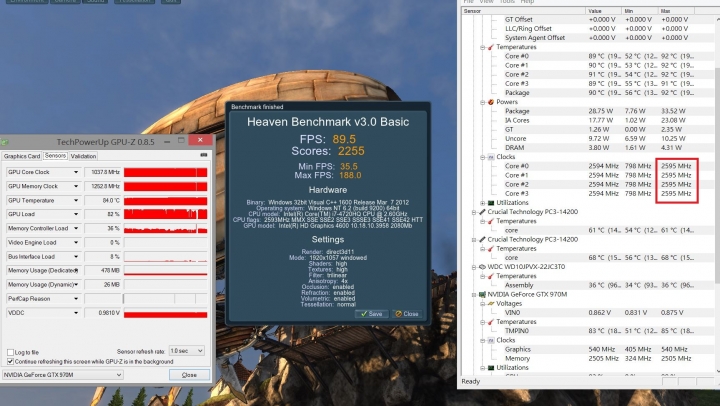Open the GPU Temperature sensor dropdown
The width and height of the screenshot is (720, 406).
coord(76,200)
